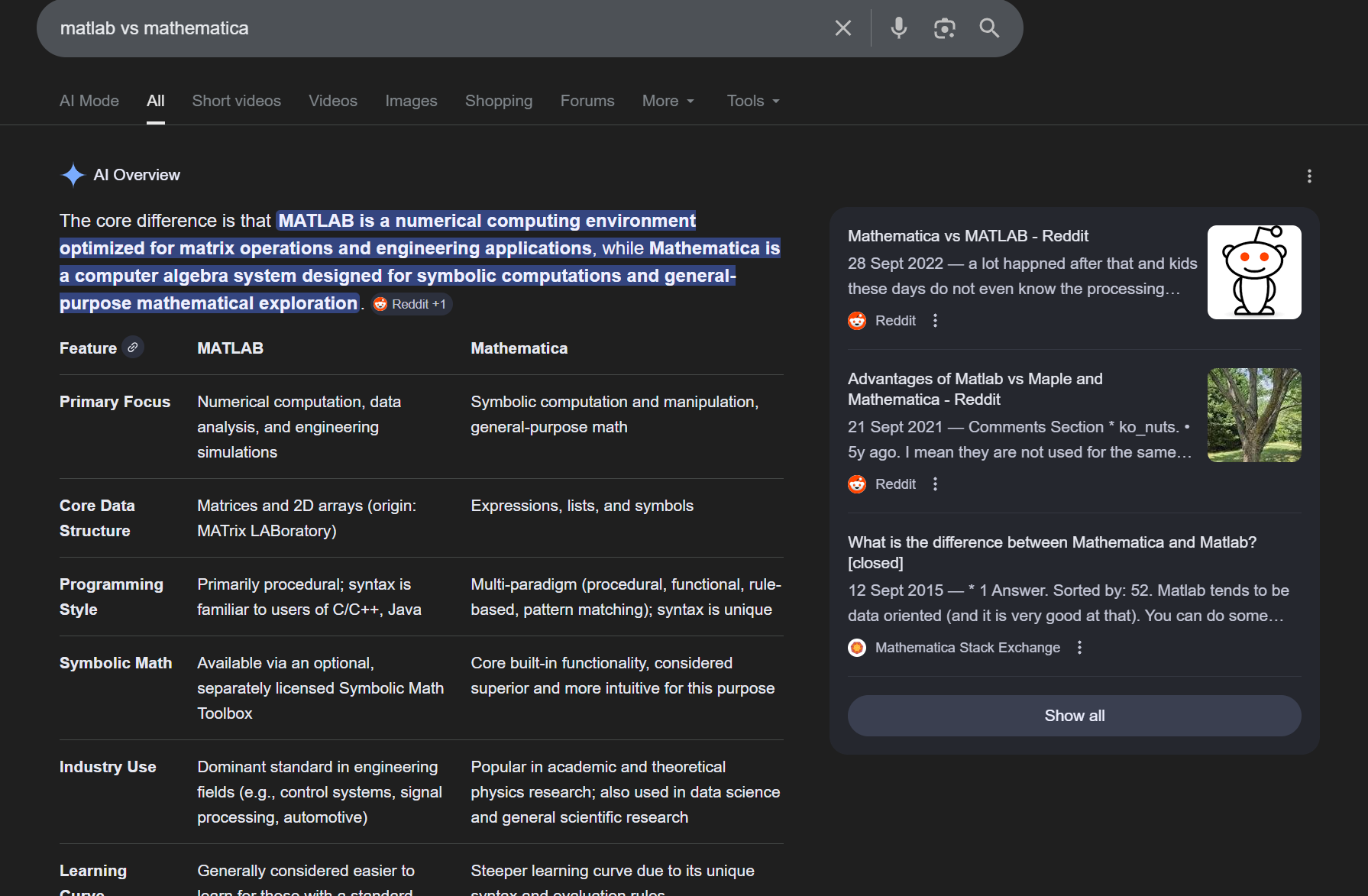
Task: Click the Mathematica Stack Exchange favicon
Action: pyautogui.click(x=857, y=648)
